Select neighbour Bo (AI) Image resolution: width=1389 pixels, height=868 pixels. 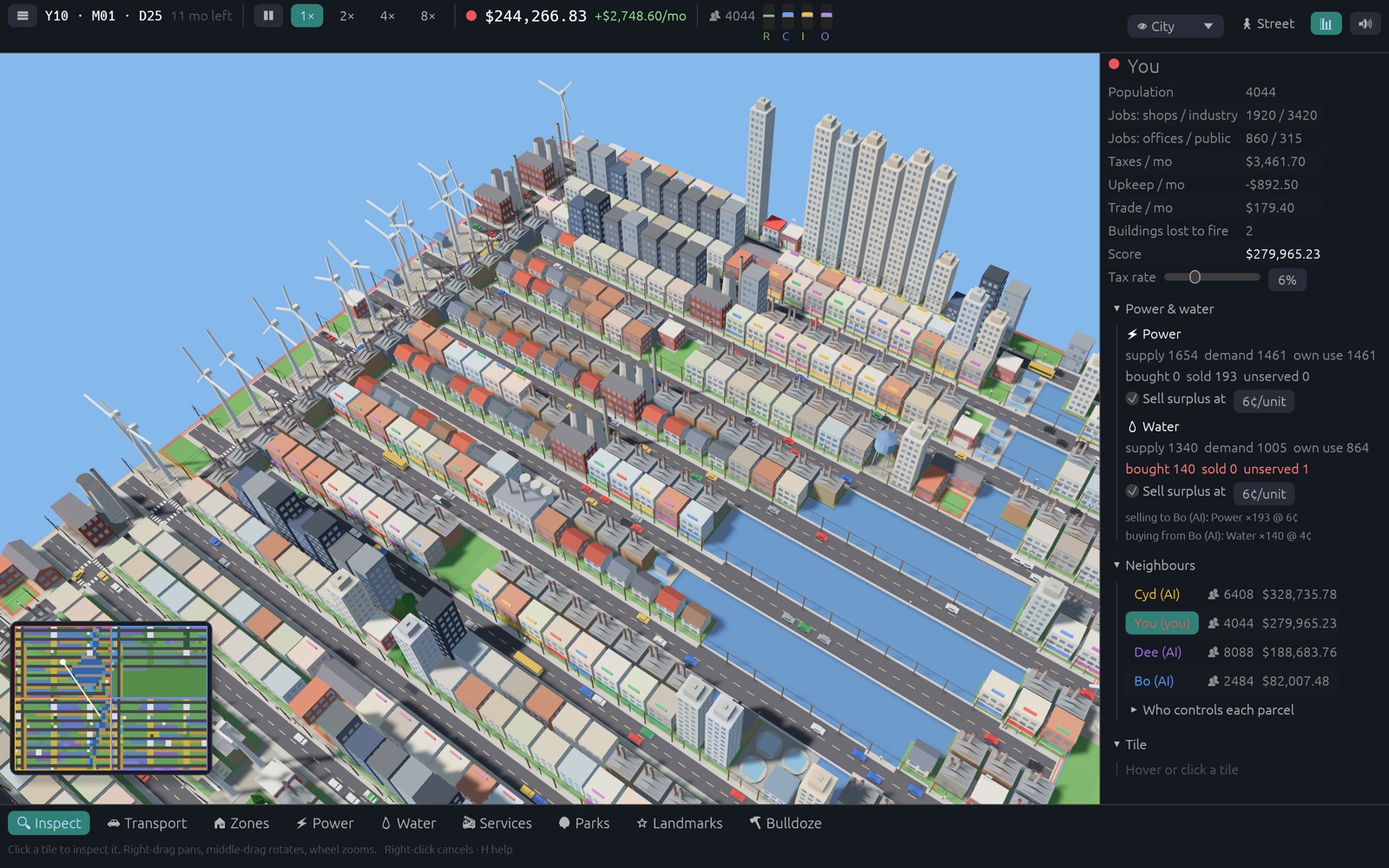tap(1154, 681)
